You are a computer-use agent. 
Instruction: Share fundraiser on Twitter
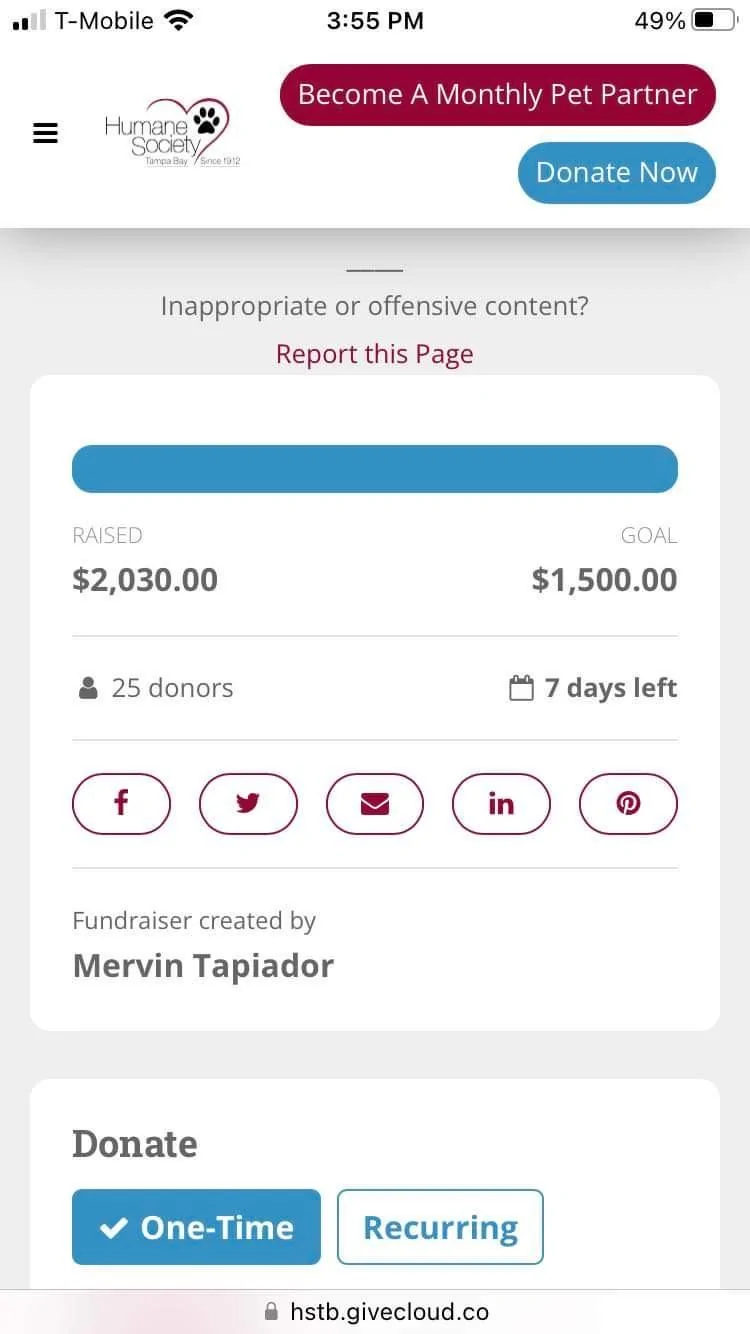pyautogui.click(x=248, y=803)
